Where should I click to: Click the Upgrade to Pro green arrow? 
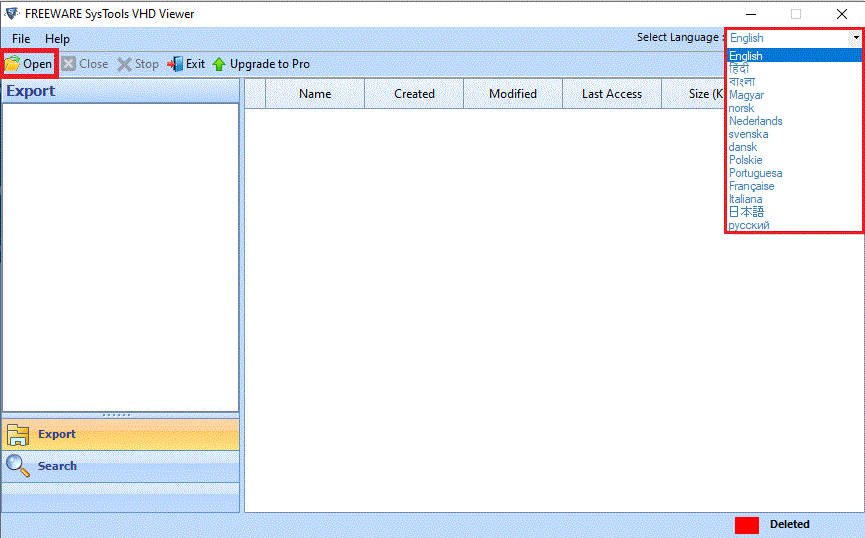tap(219, 64)
